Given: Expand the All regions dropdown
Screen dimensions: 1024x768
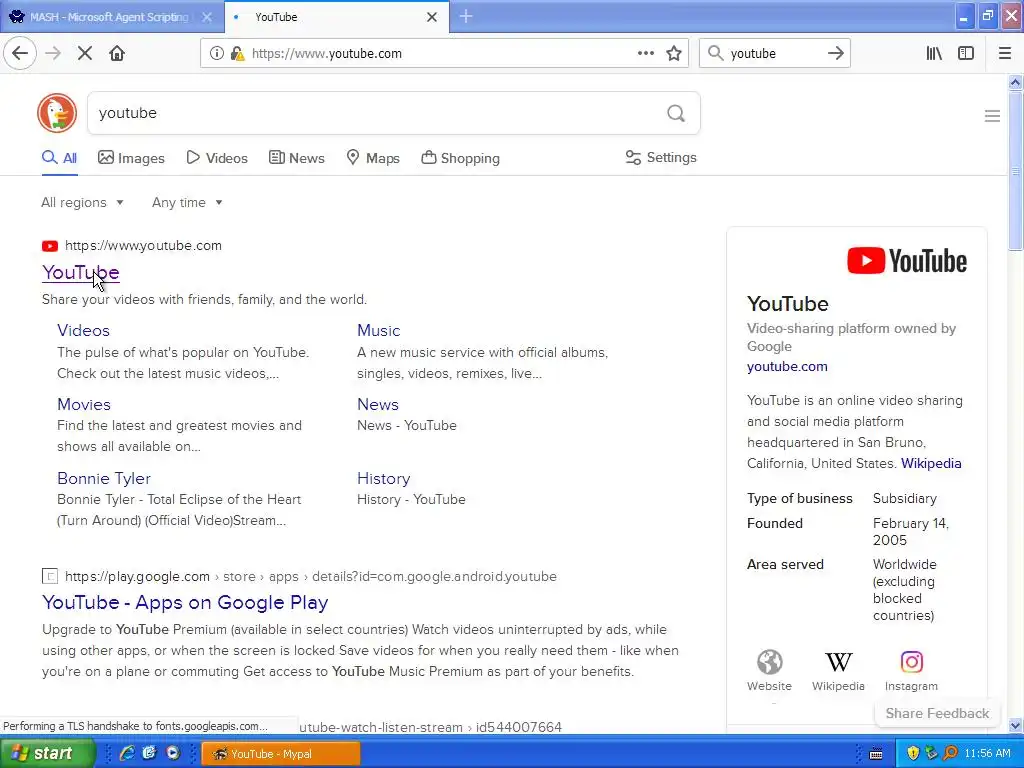Looking at the screenshot, I should [x=82, y=202].
